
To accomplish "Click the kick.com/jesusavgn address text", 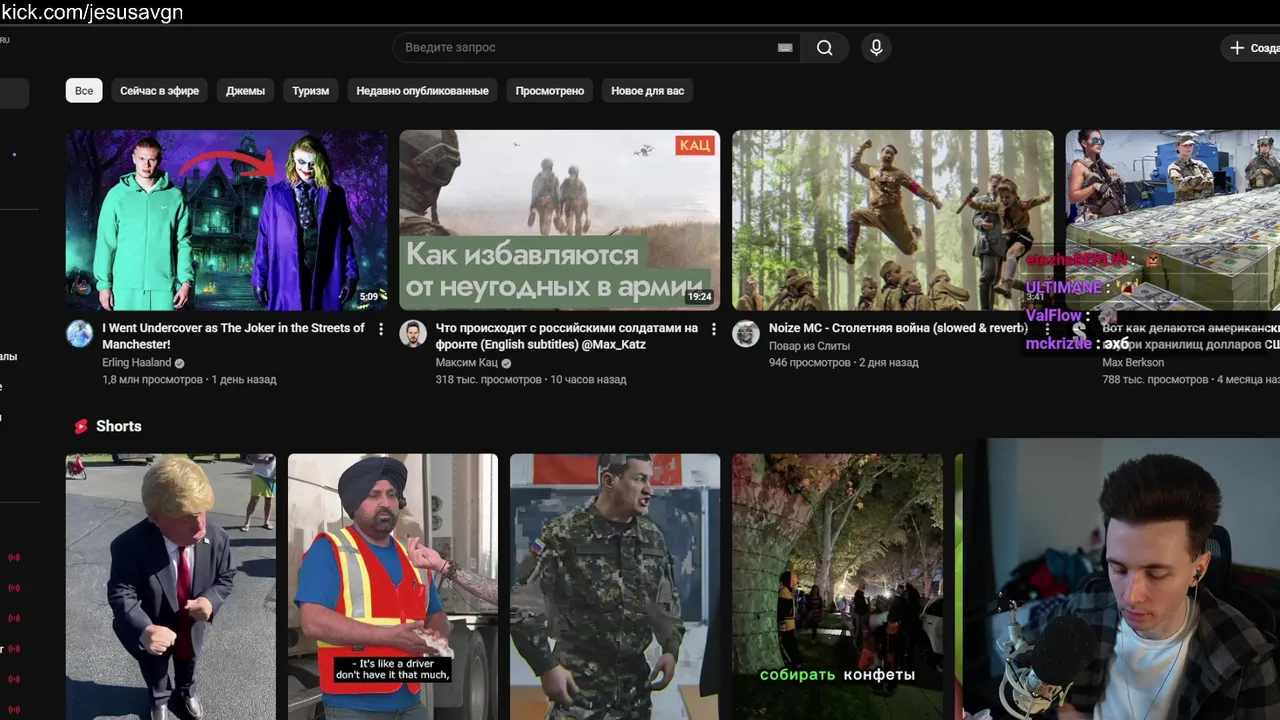I will coord(92,12).
